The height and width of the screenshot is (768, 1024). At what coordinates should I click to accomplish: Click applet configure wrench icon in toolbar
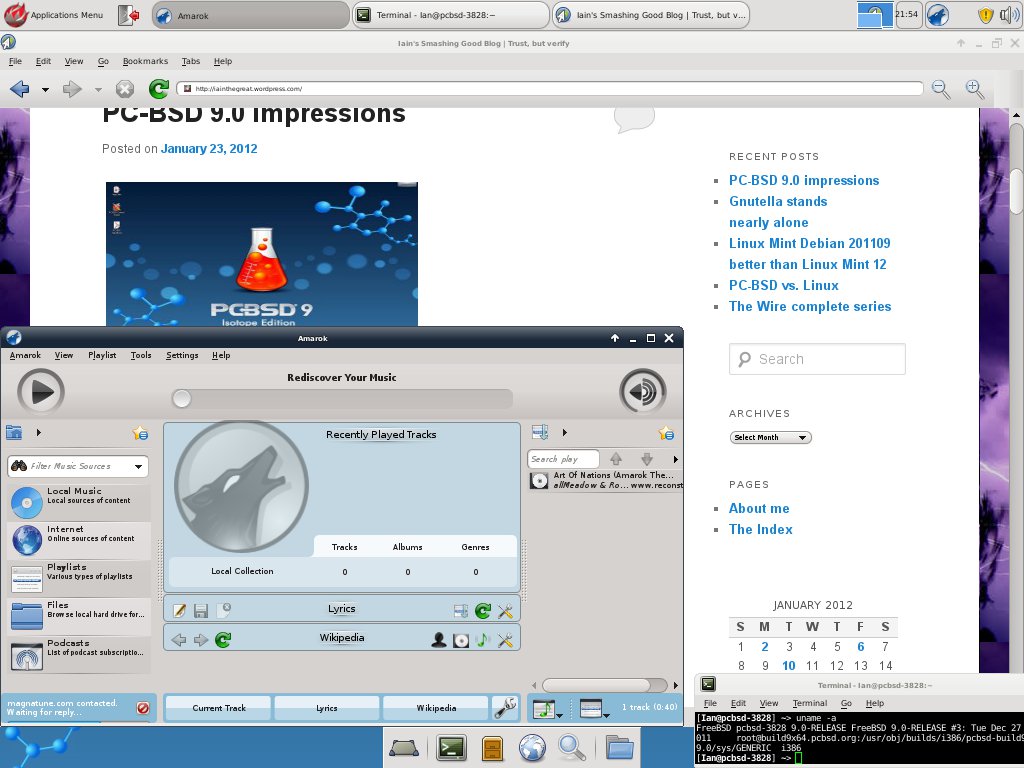click(x=505, y=707)
